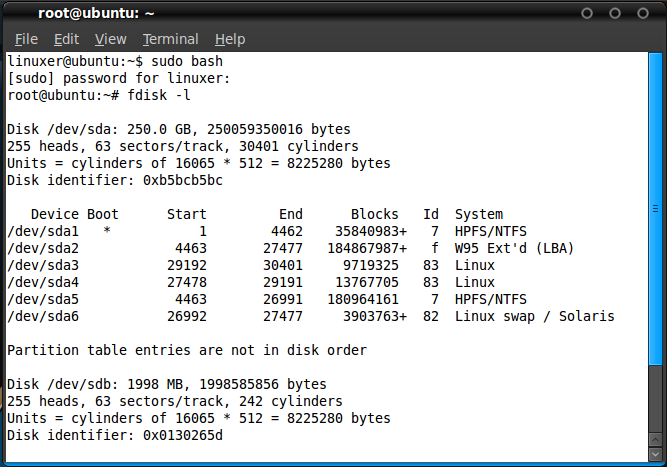Click the 'Blocks' column header
This screenshot has width=667, height=467.
(x=375, y=214)
